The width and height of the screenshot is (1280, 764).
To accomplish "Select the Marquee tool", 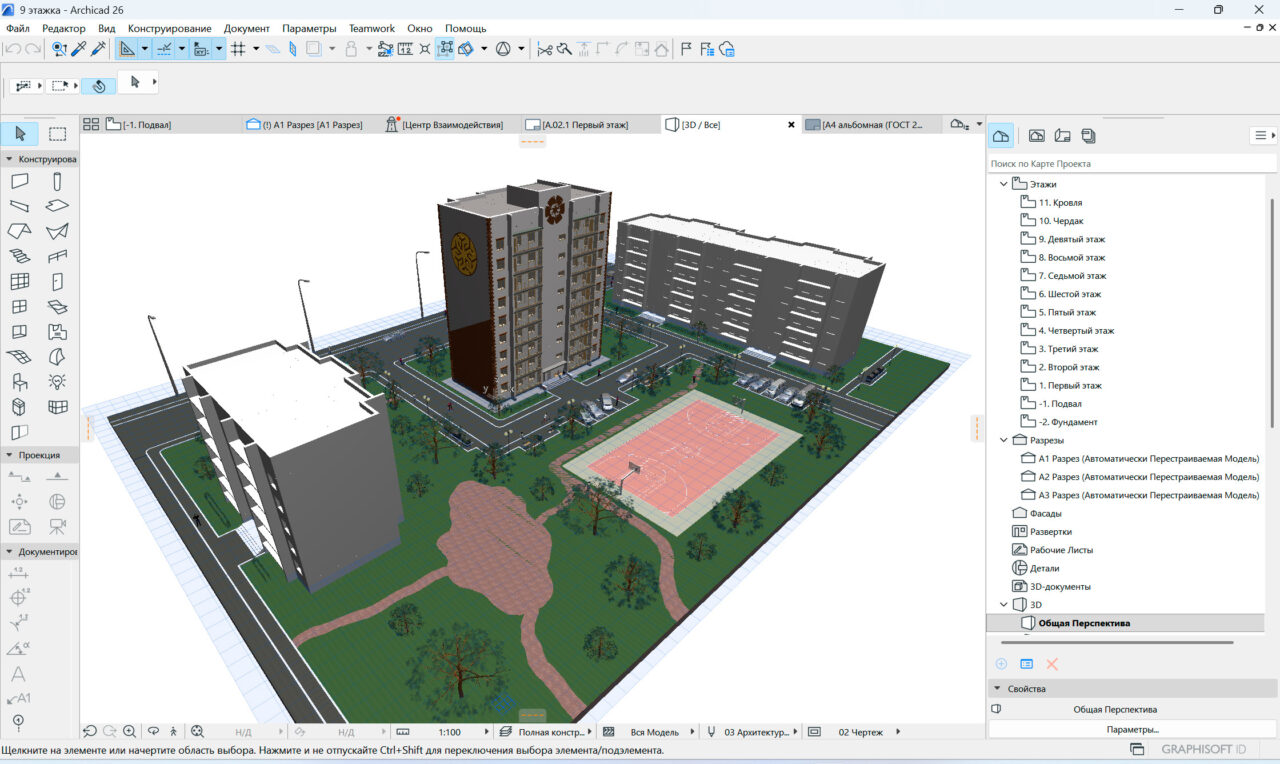I will [x=57, y=134].
